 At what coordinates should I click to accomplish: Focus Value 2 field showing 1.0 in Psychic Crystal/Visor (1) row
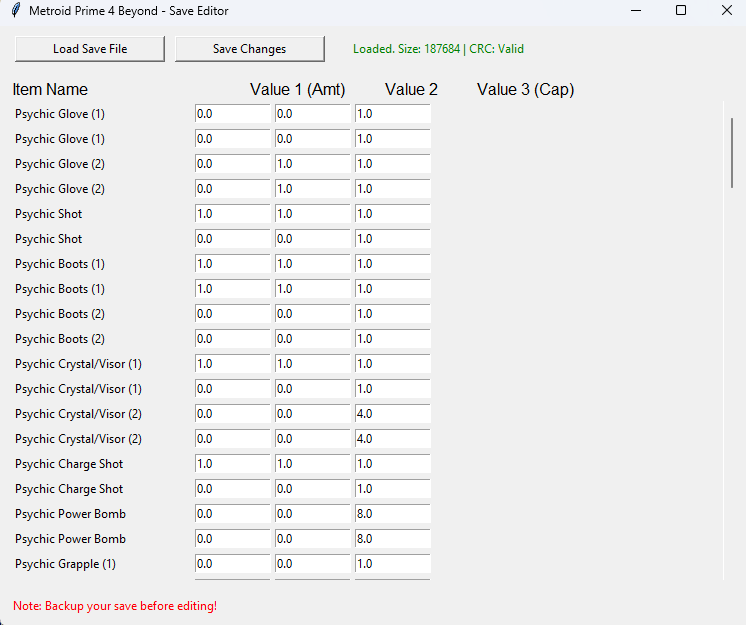[312, 364]
